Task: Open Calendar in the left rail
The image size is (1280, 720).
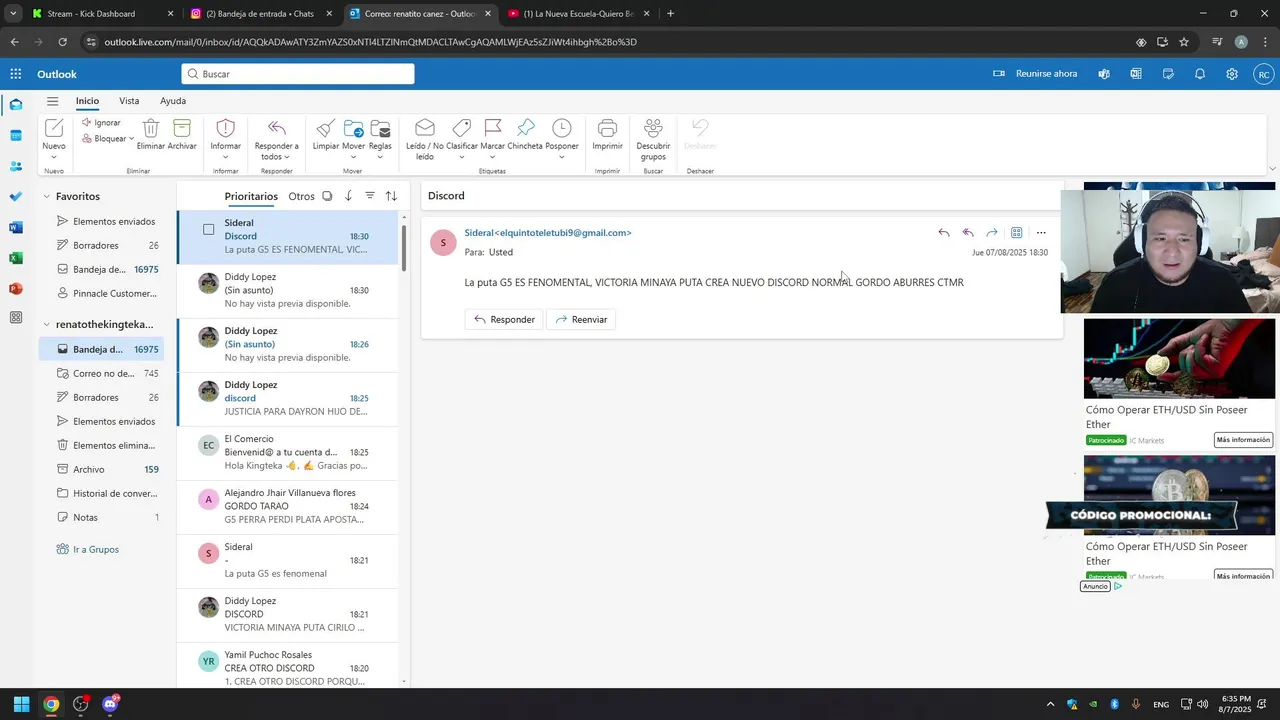Action: pos(16,135)
